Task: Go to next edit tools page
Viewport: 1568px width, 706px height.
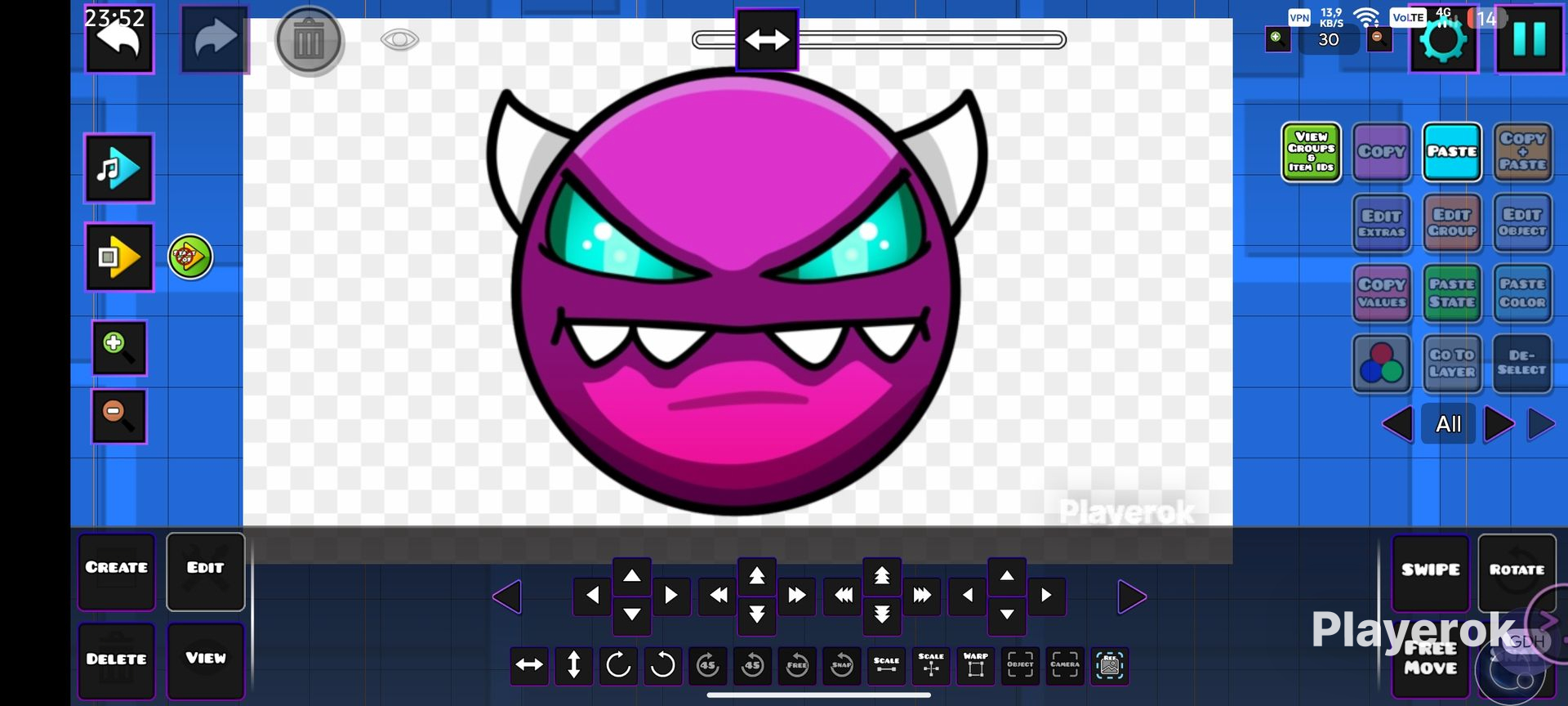Action: (x=1132, y=597)
